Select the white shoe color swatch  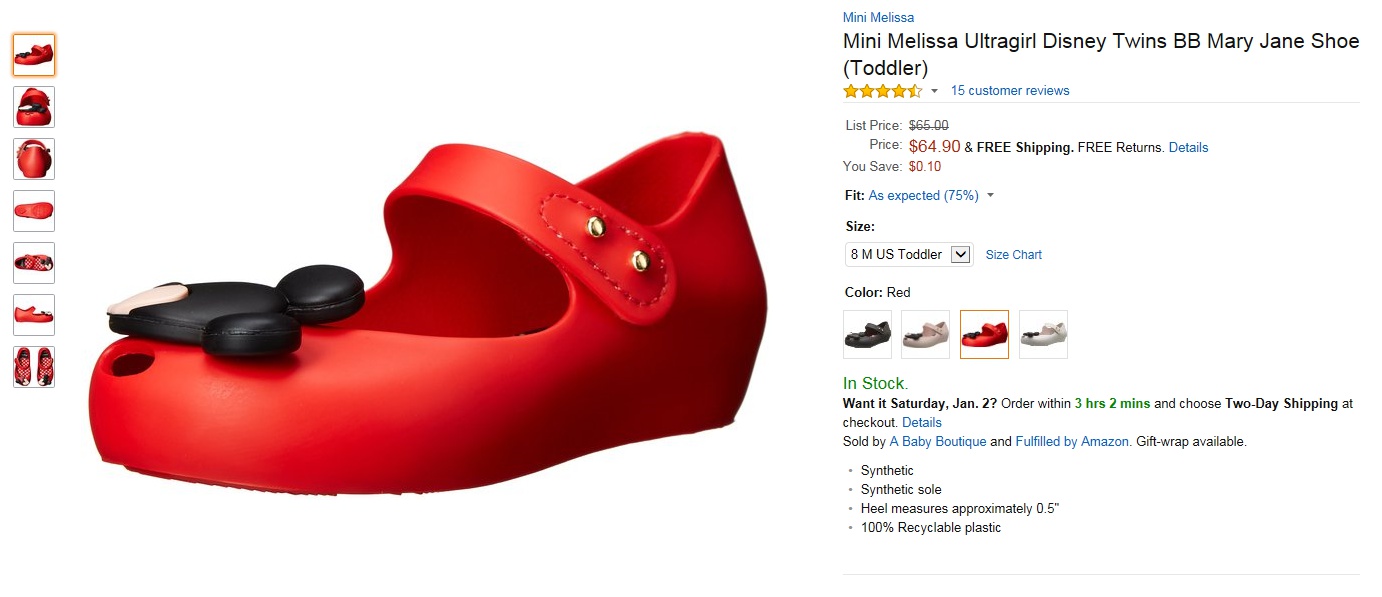[1043, 334]
